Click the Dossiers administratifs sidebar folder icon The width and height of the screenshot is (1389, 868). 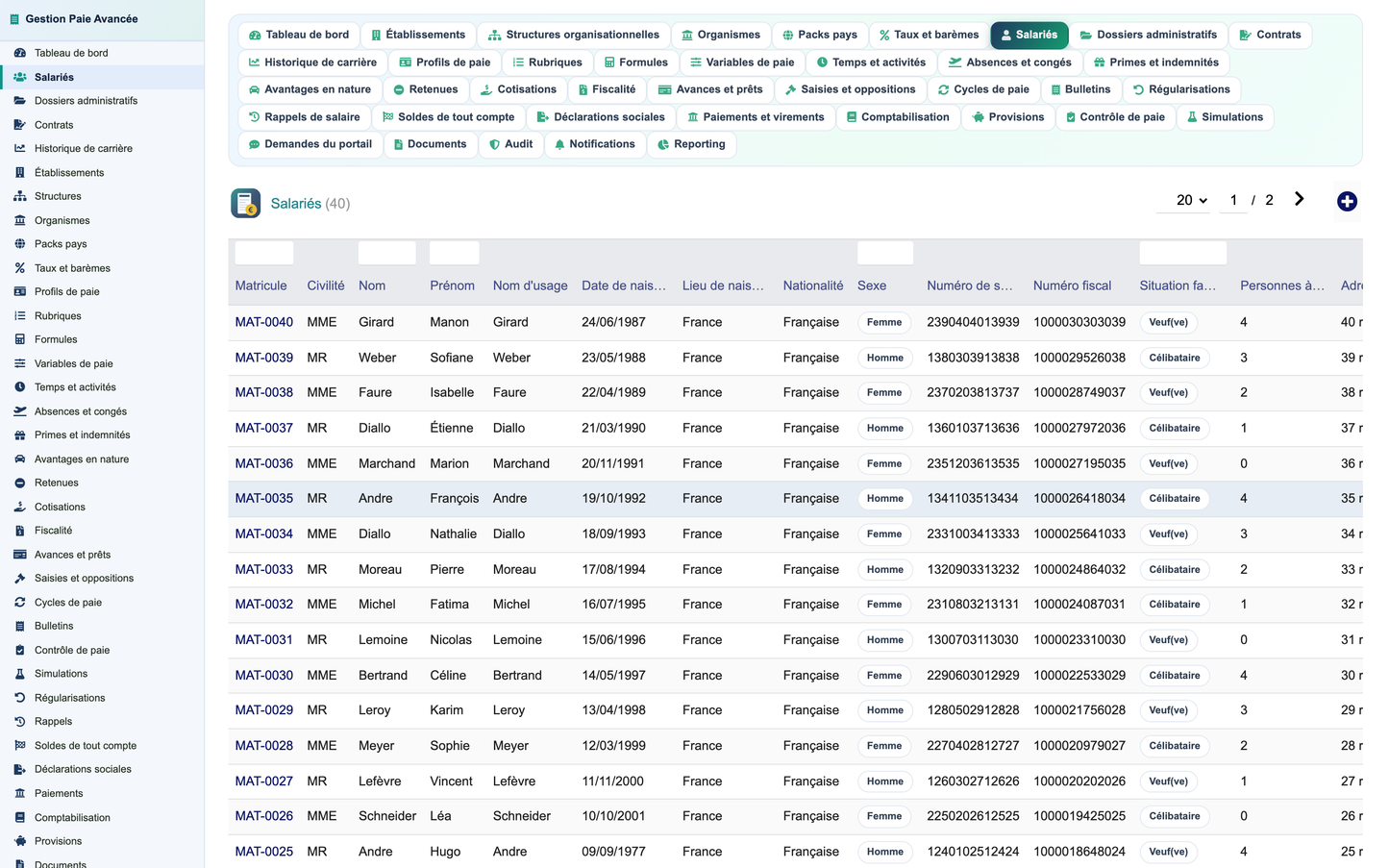click(x=20, y=100)
